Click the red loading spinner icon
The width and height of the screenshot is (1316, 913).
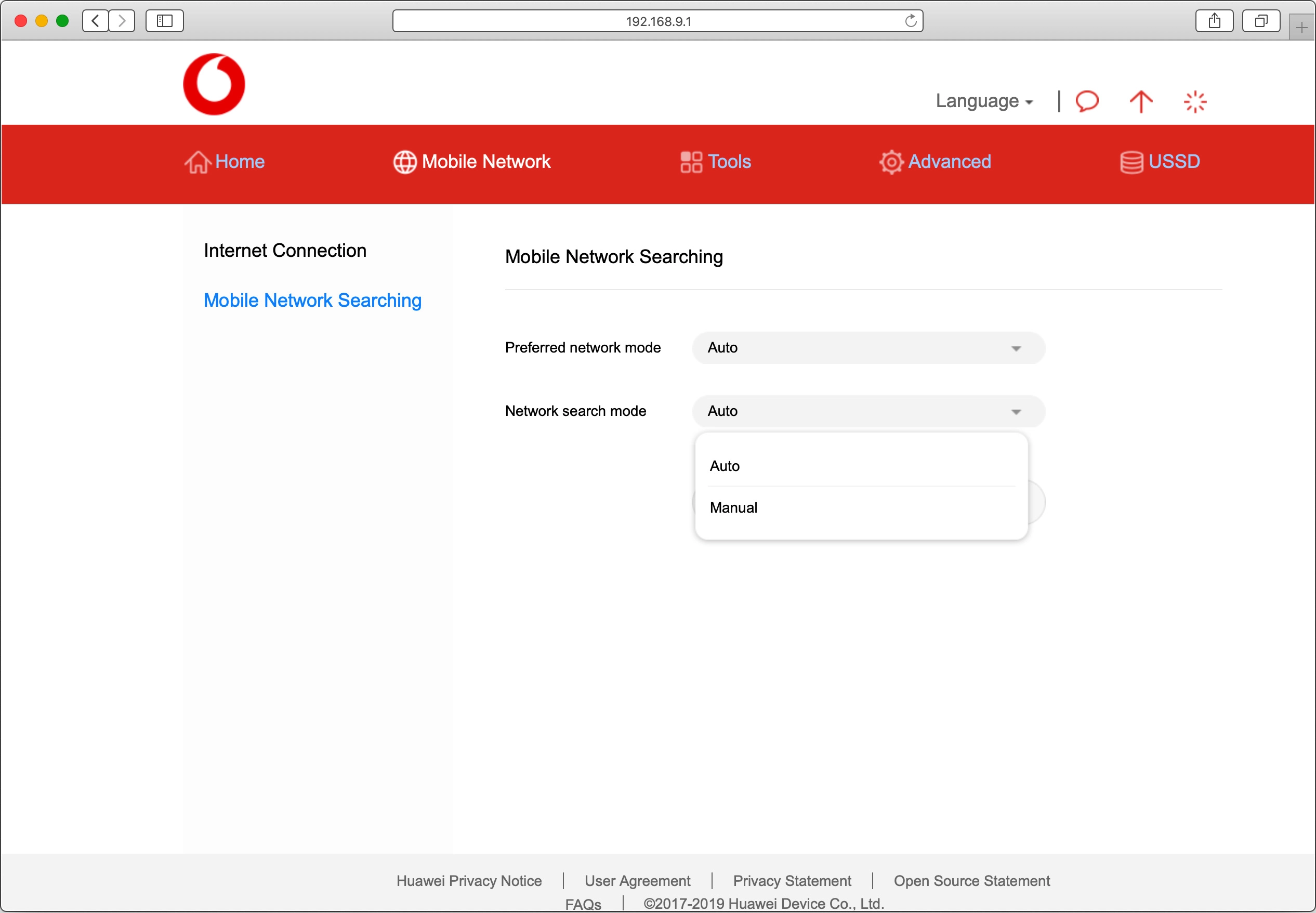(x=1194, y=102)
